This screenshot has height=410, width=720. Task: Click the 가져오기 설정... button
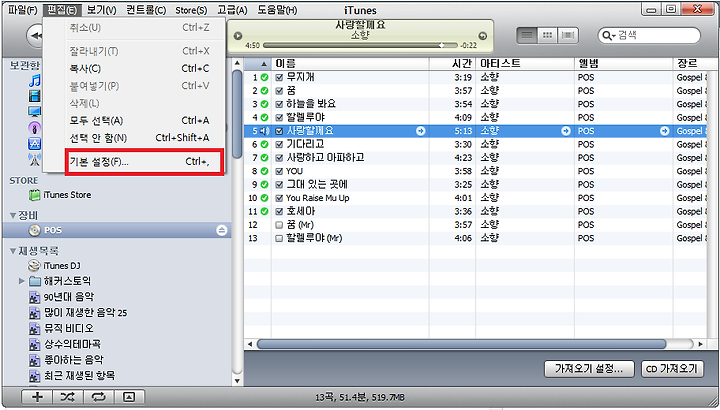click(x=589, y=369)
